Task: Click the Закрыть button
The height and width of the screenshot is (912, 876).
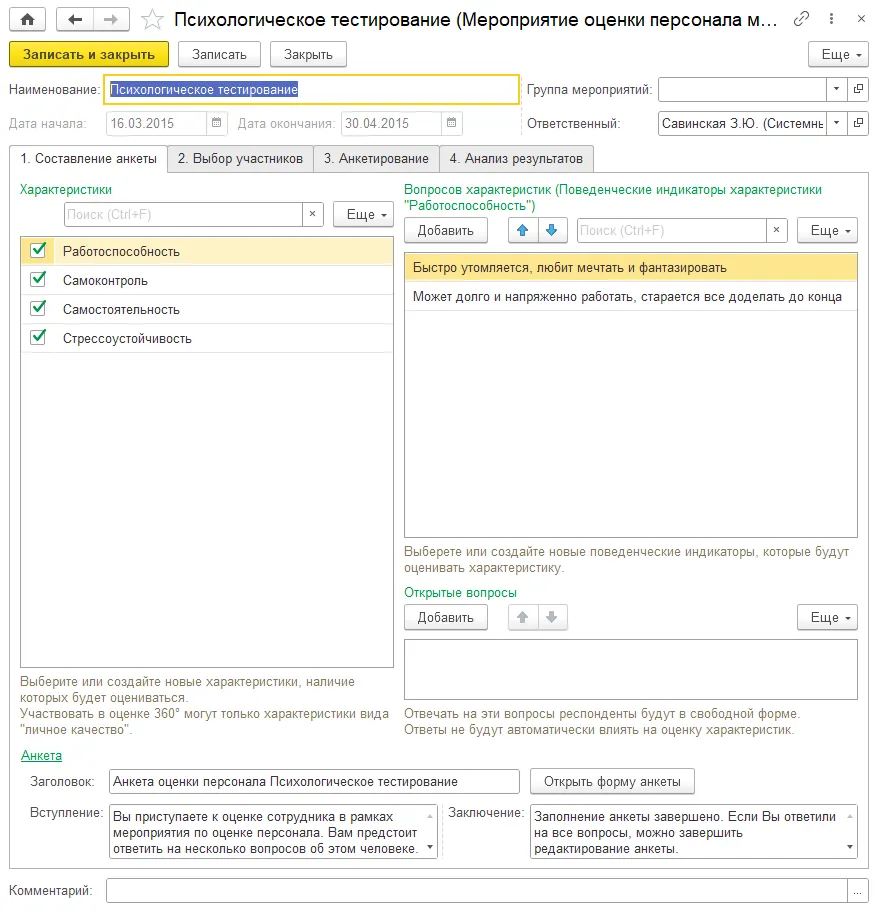Action: (x=308, y=55)
